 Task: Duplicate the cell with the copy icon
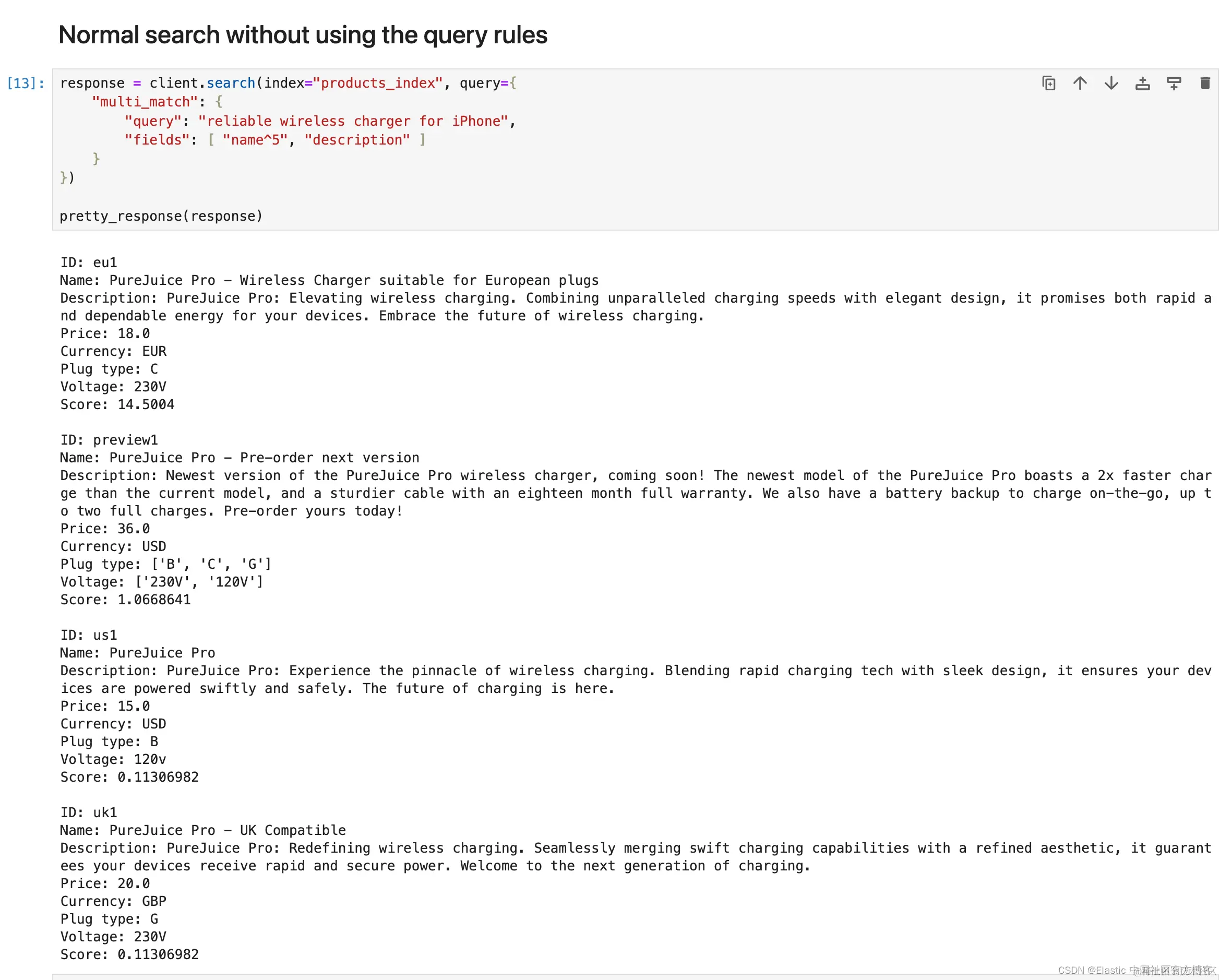click(1048, 83)
